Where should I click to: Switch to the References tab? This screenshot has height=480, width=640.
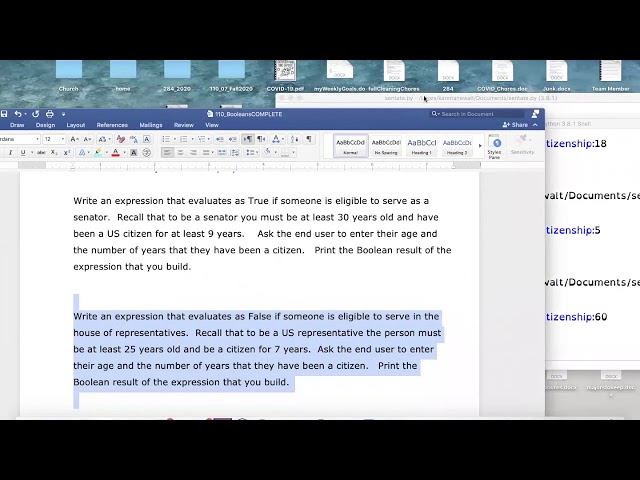click(x=112, y=125)
